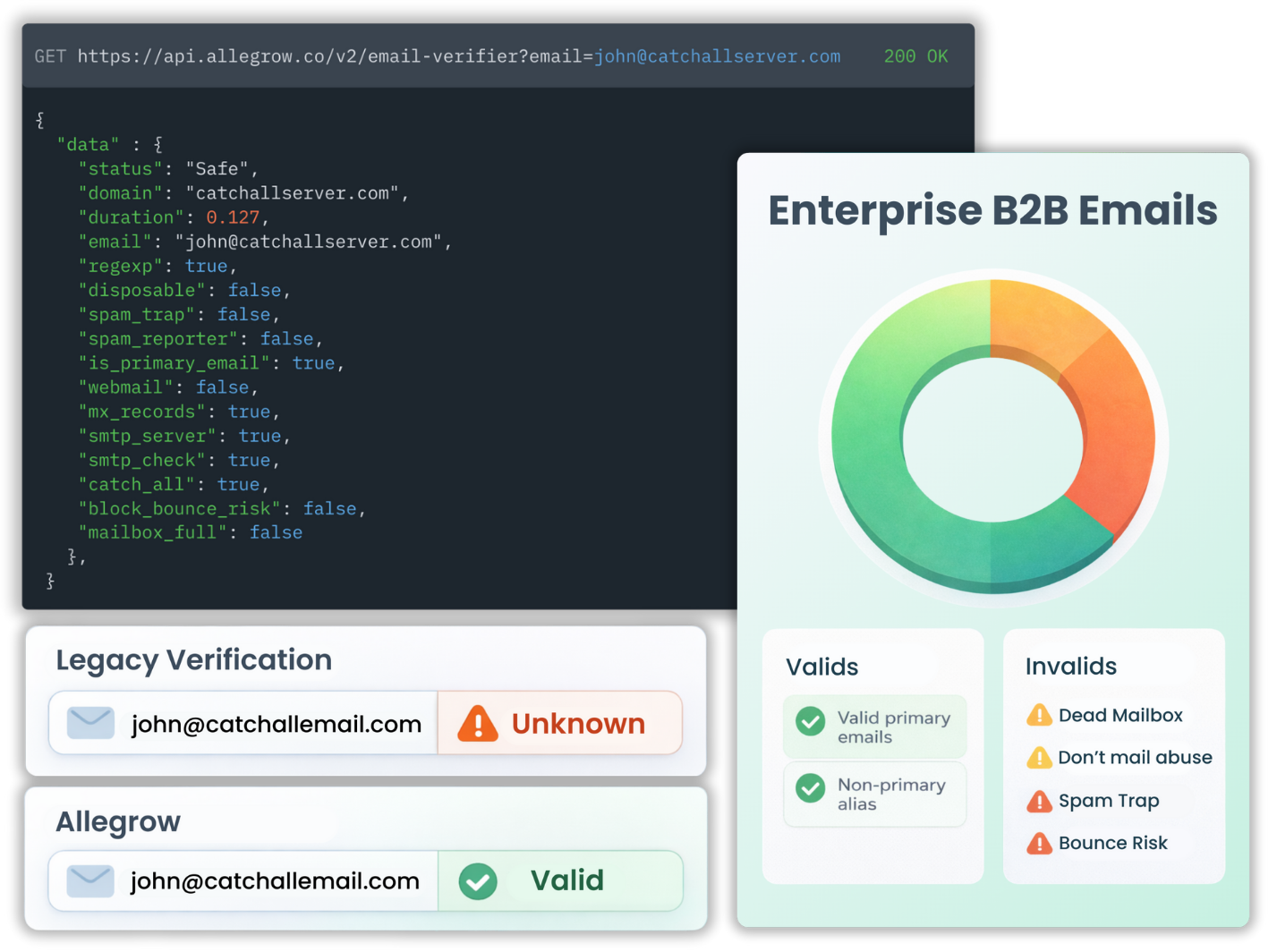Viewport: 1277px width, 952px height.
Task: Choose the Valid primary emails card
Action: (x=875, y=727)
